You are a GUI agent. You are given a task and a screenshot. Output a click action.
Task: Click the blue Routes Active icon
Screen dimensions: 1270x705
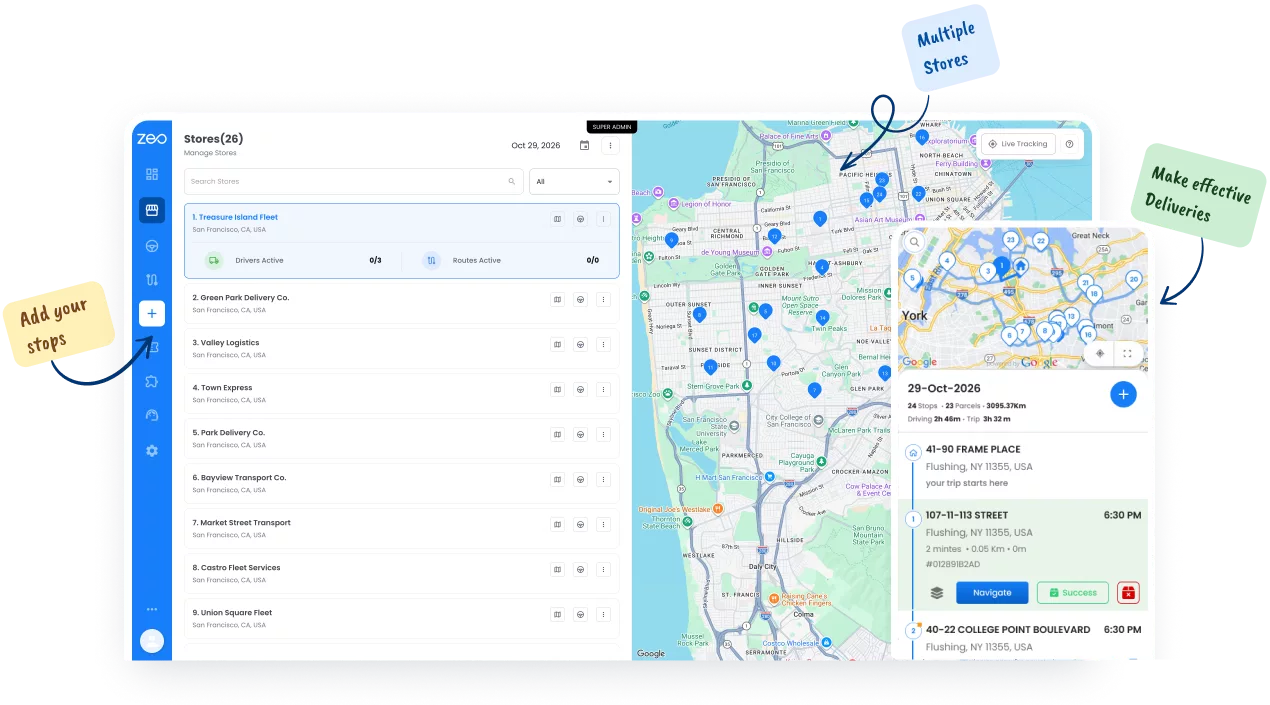click(431, 260)
